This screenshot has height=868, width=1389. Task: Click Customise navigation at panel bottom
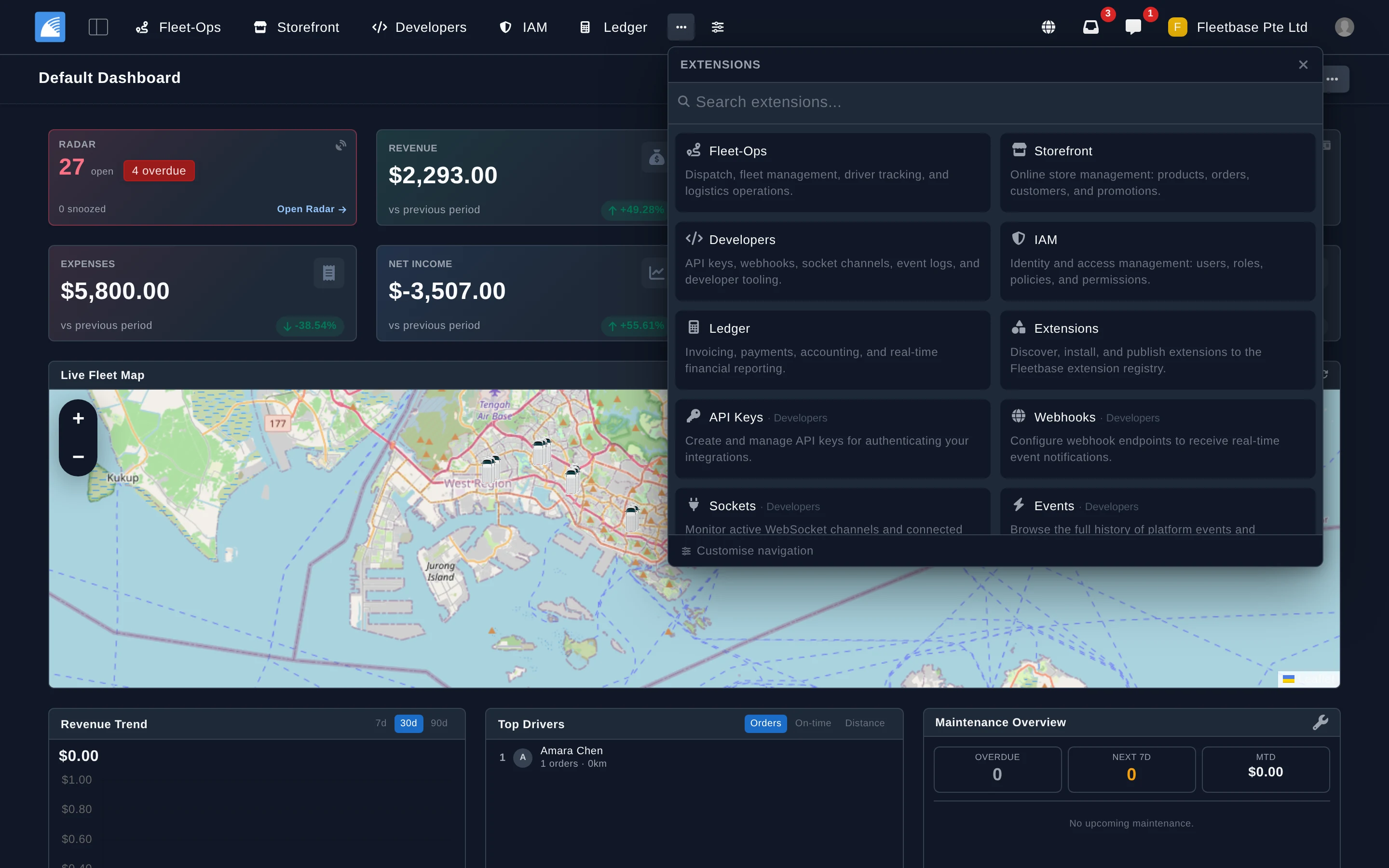(x=747, y=551)
